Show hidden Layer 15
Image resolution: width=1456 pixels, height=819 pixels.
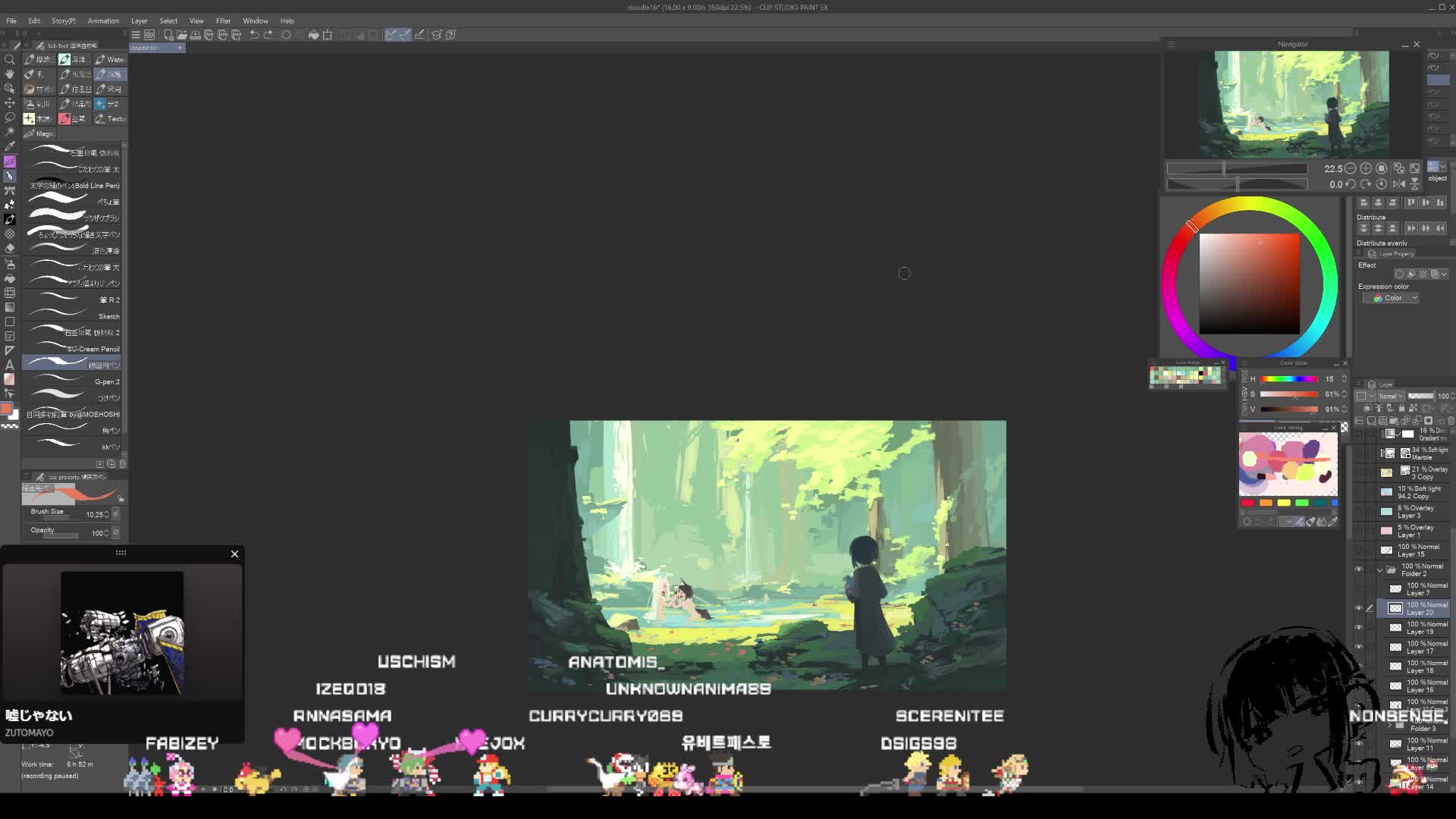click(x=1359, y=551)
